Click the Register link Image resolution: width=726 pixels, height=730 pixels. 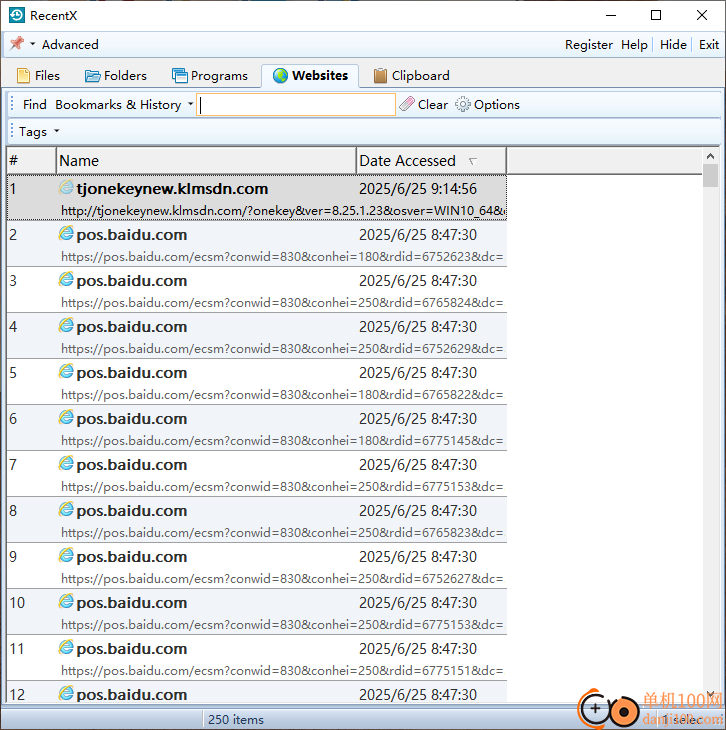[589, 45]
